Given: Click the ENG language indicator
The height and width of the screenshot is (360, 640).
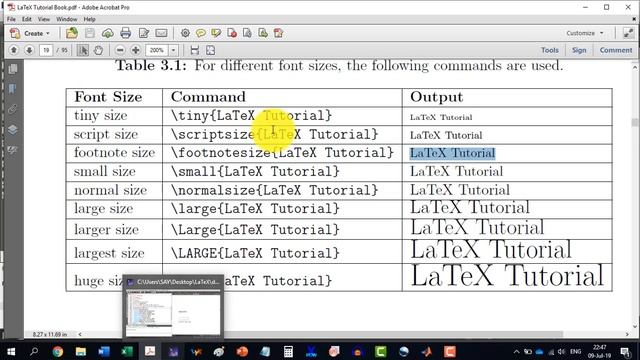Looking at the screenshot, I should (576, 351).
